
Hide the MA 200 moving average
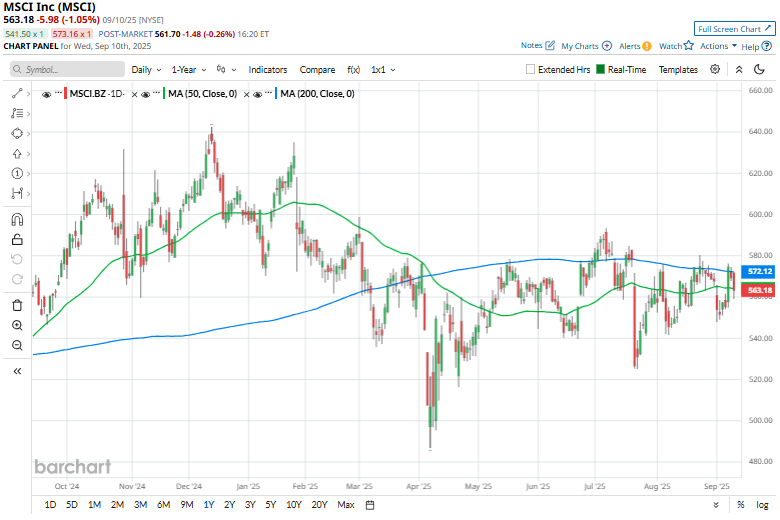point(257,94)
